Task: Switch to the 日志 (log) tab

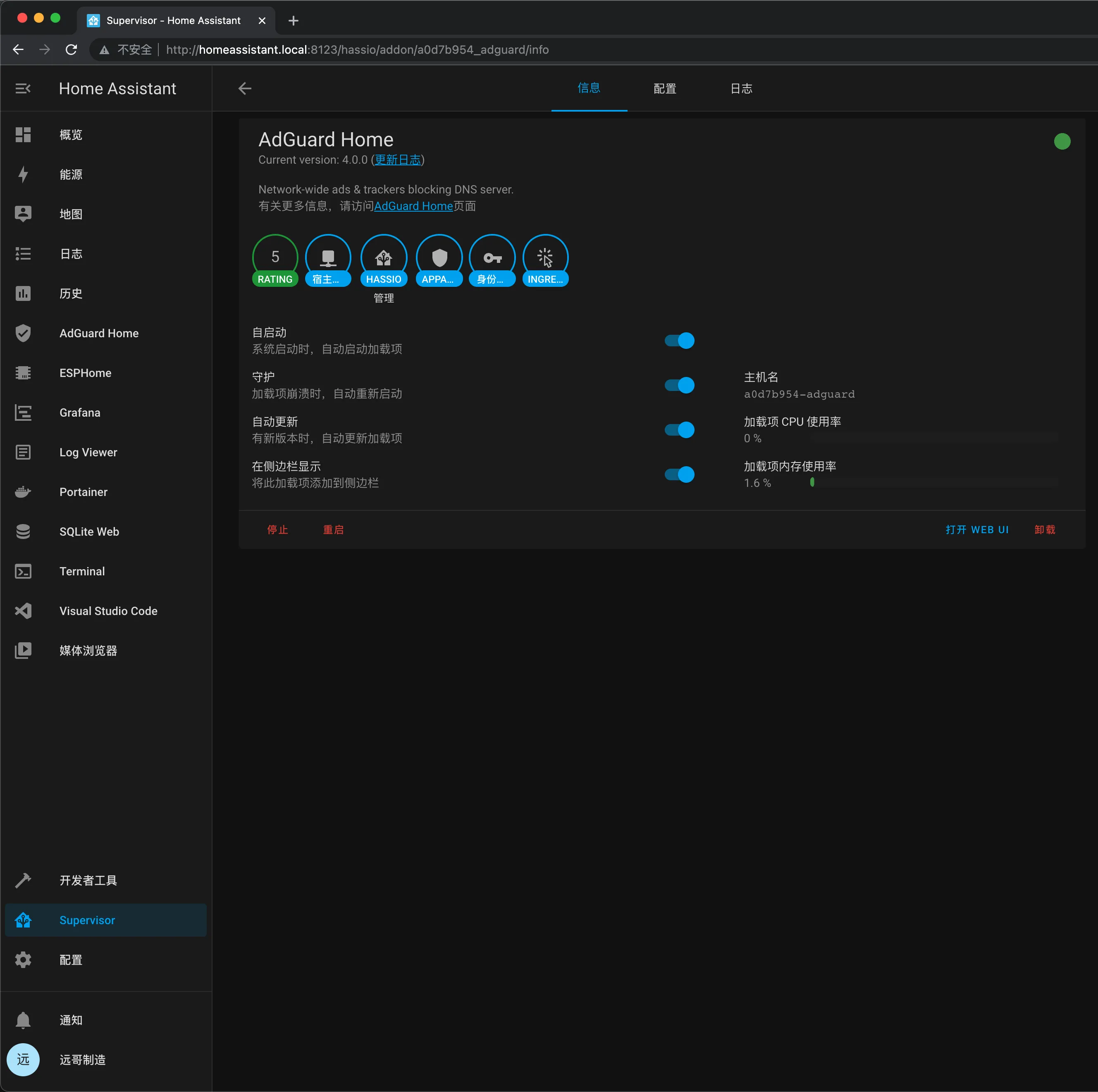Action: [x=741, y=88]
